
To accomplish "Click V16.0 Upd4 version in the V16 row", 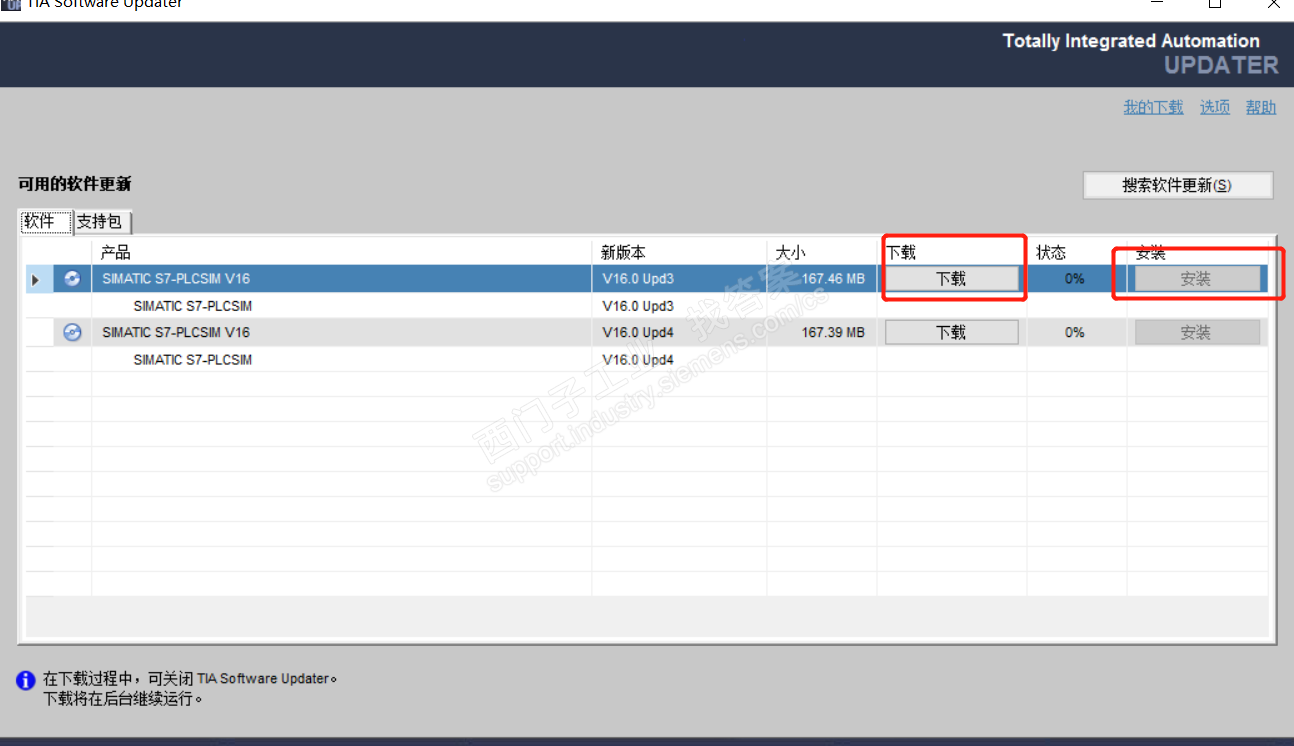I will (638, 333).
